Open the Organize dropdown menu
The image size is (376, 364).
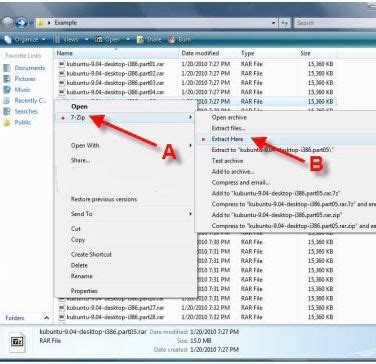tap(26, 40)
